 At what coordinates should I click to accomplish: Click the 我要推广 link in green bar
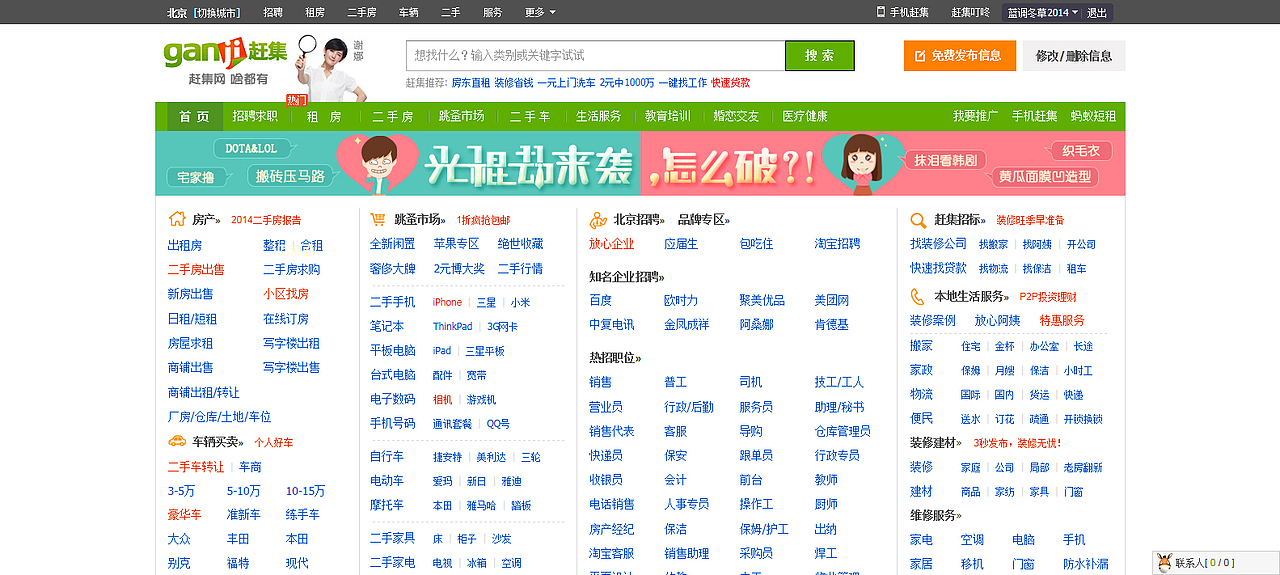tap(975, 116)
